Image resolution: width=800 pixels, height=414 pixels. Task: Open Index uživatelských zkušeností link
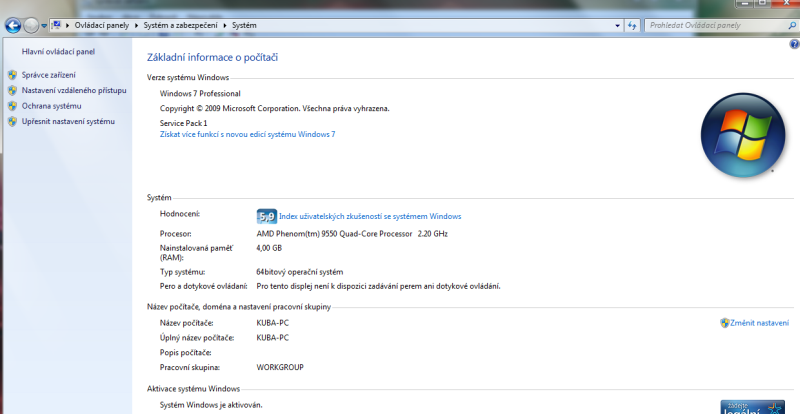(x=370, y=216)
